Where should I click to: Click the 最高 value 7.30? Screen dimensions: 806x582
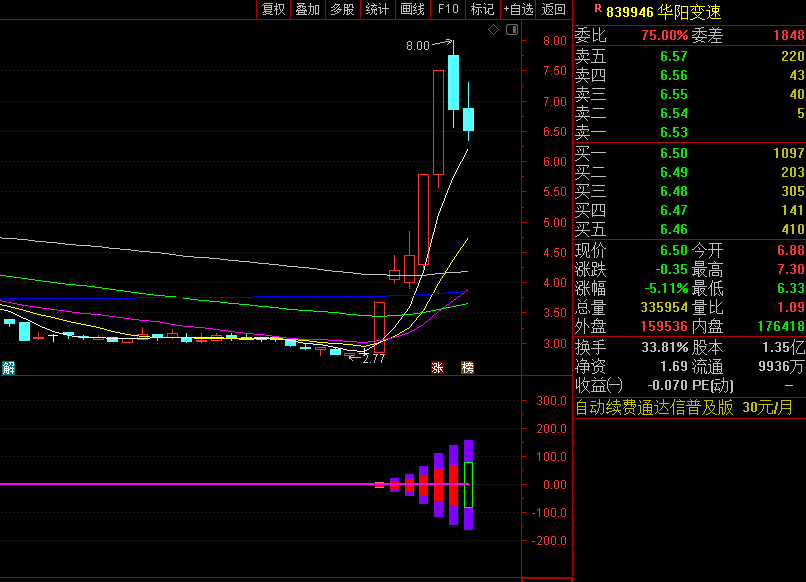click(791, 269)
